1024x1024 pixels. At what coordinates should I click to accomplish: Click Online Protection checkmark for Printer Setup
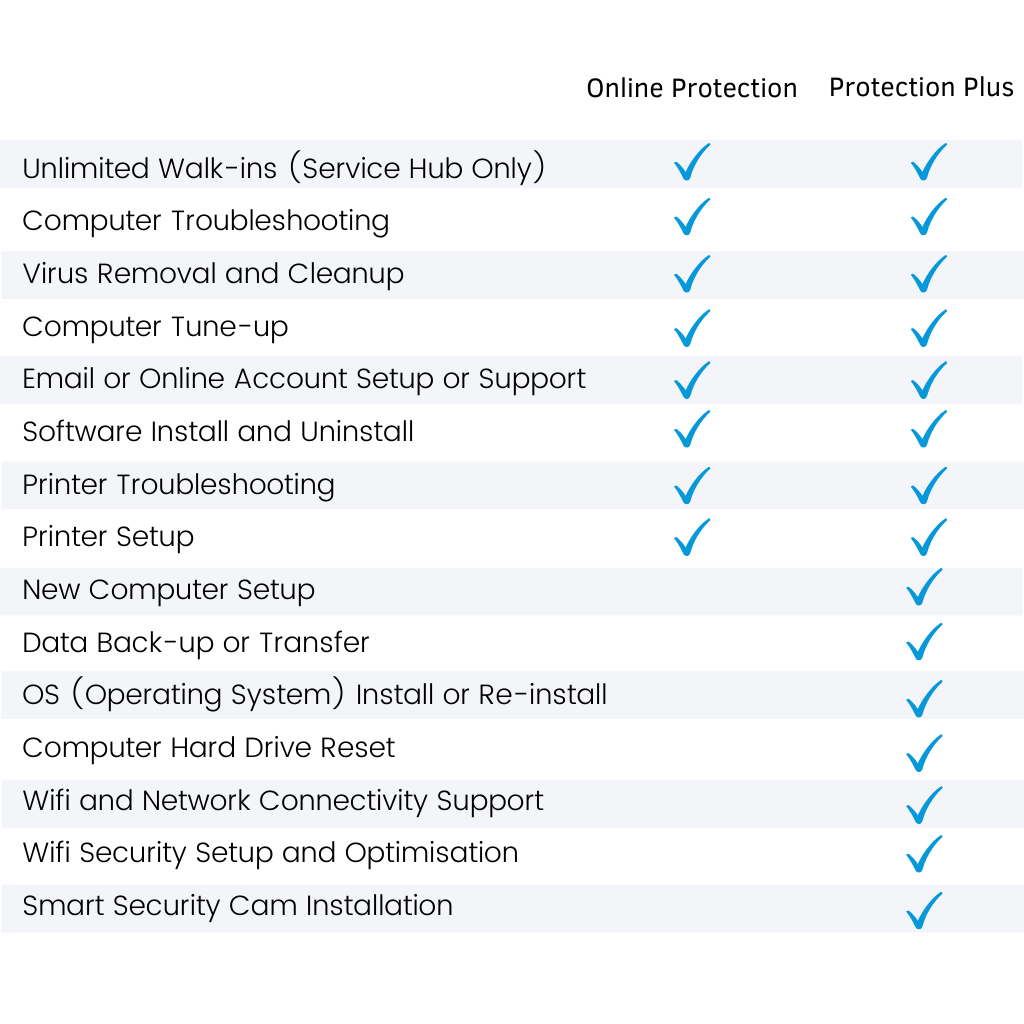[692, 537]
